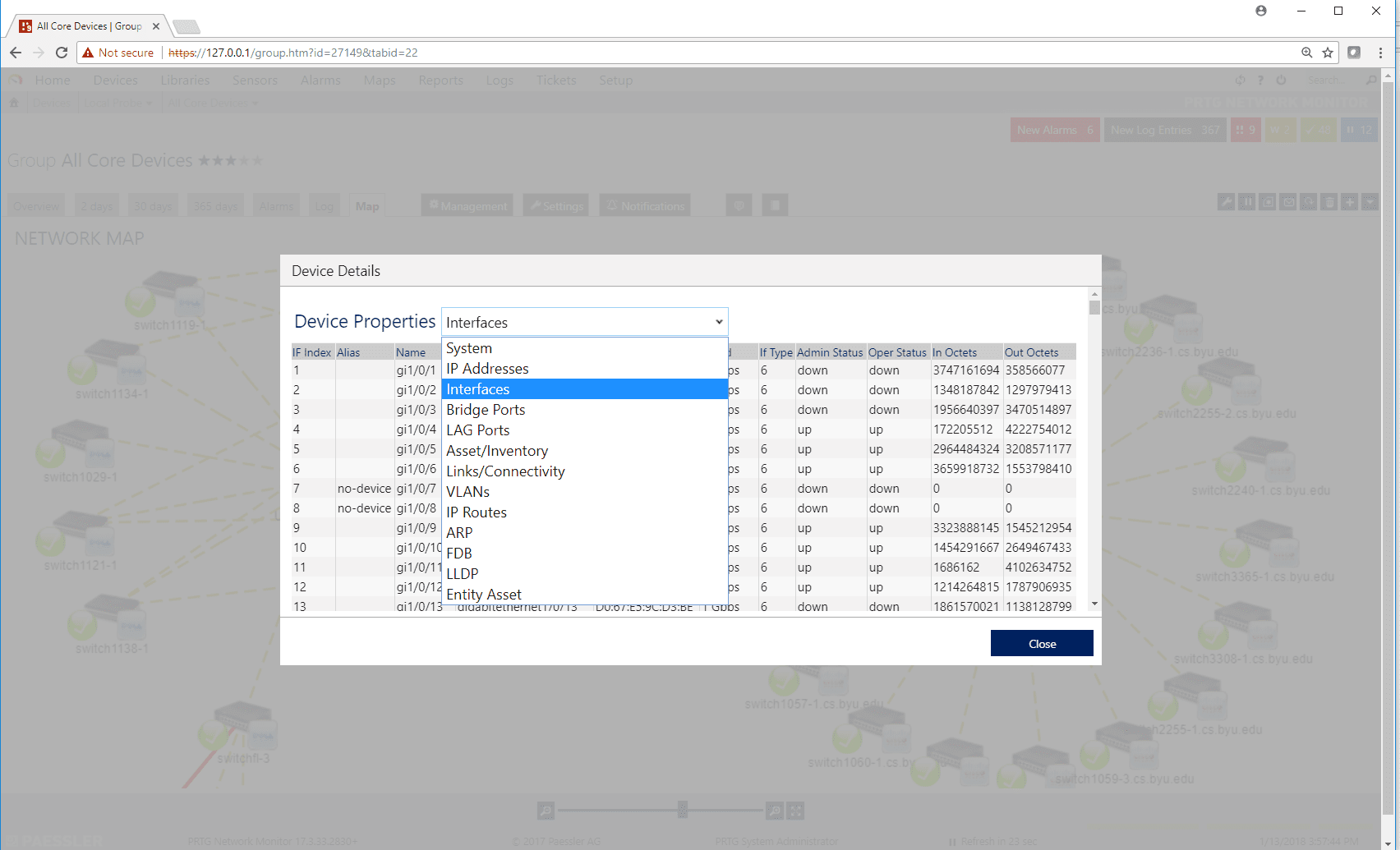Screen dimensions: 1400x850
Task: Open the browser zoom magnifier icon
Action: [1306, 53]
